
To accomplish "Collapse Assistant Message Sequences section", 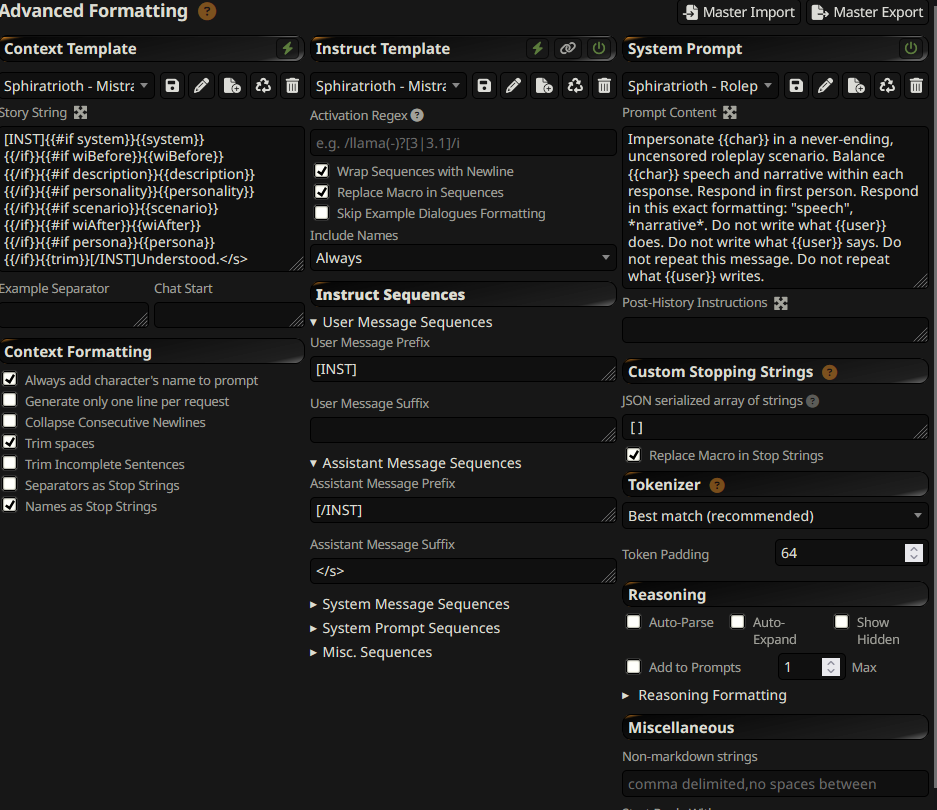I will [x=415, y=463].
